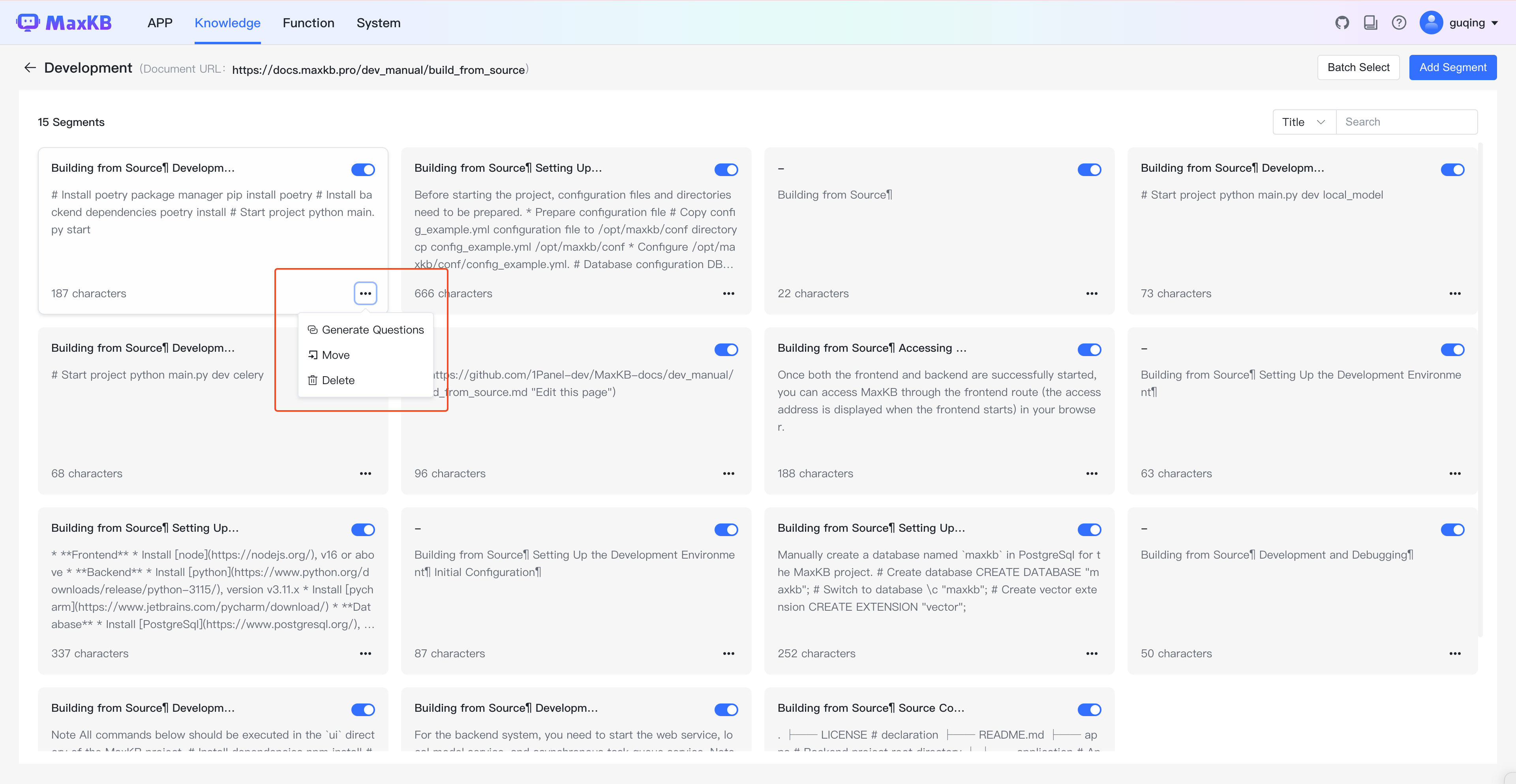
Task: Open more options on the 50 characters card
Action: pos(1455,653)
